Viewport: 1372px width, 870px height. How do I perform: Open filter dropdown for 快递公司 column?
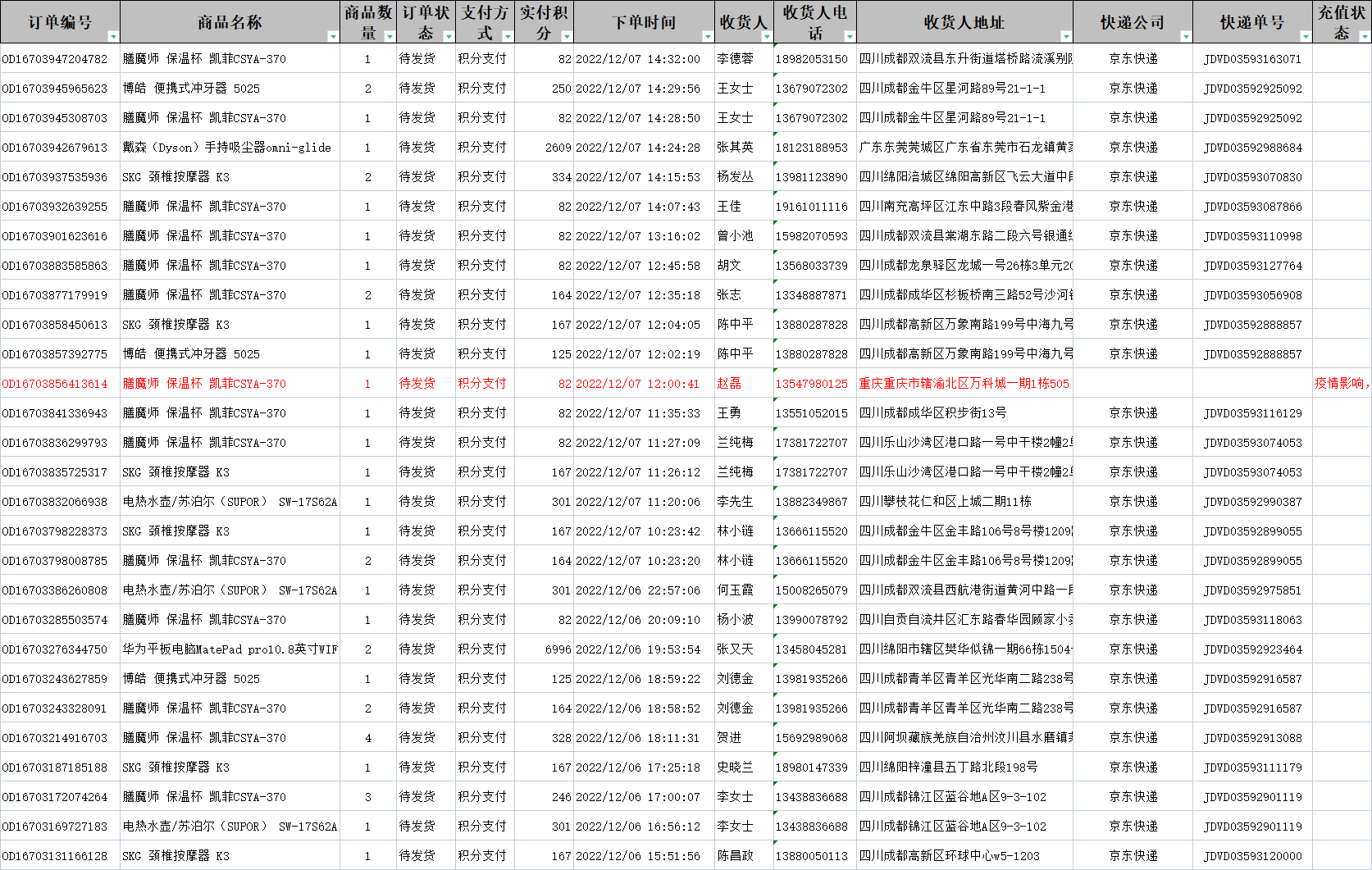(x=1186, y=36)
